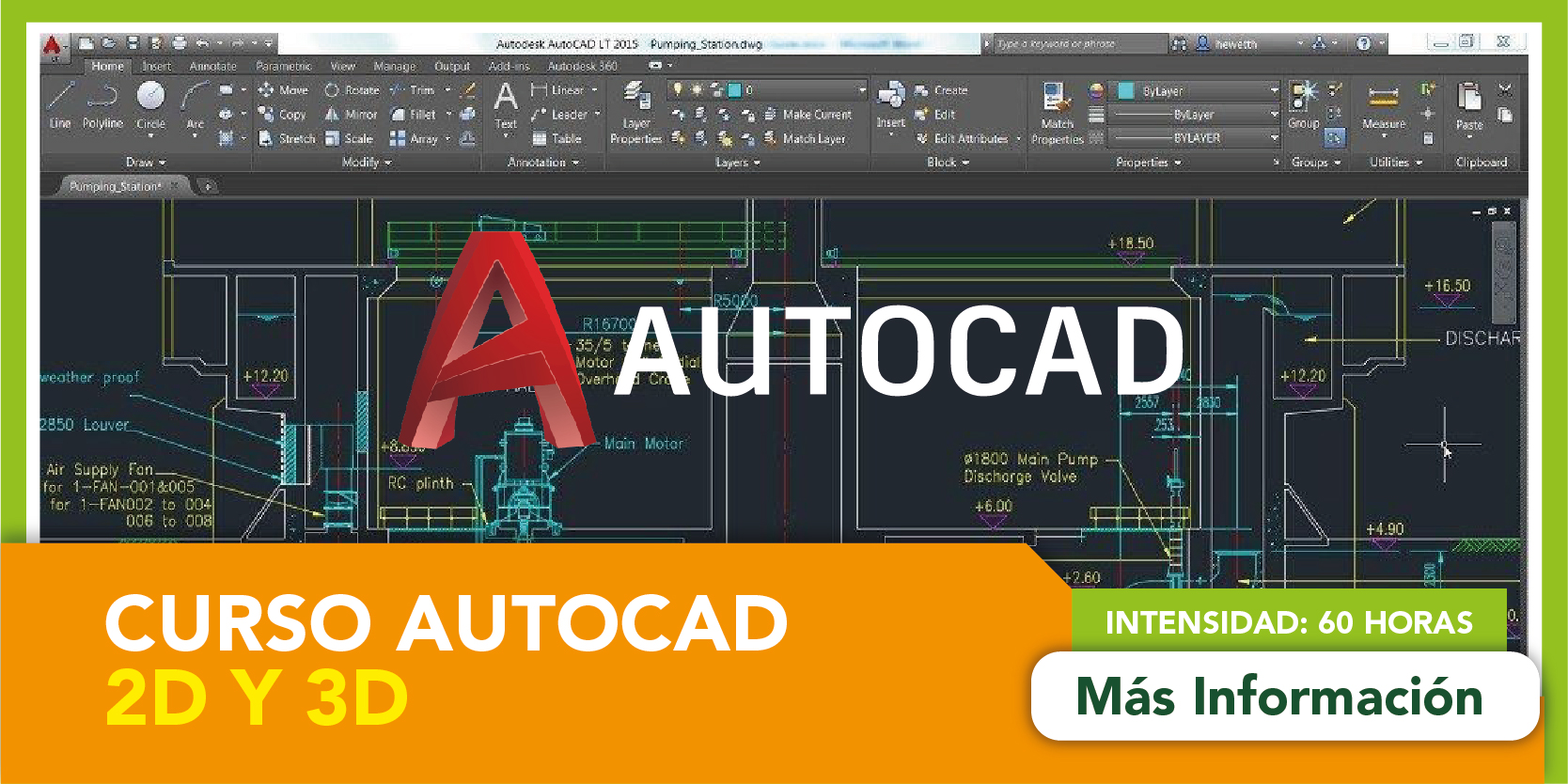Expand the Block panel
Viewport: 1568px width, 784px height.
[x=948, y=163]
